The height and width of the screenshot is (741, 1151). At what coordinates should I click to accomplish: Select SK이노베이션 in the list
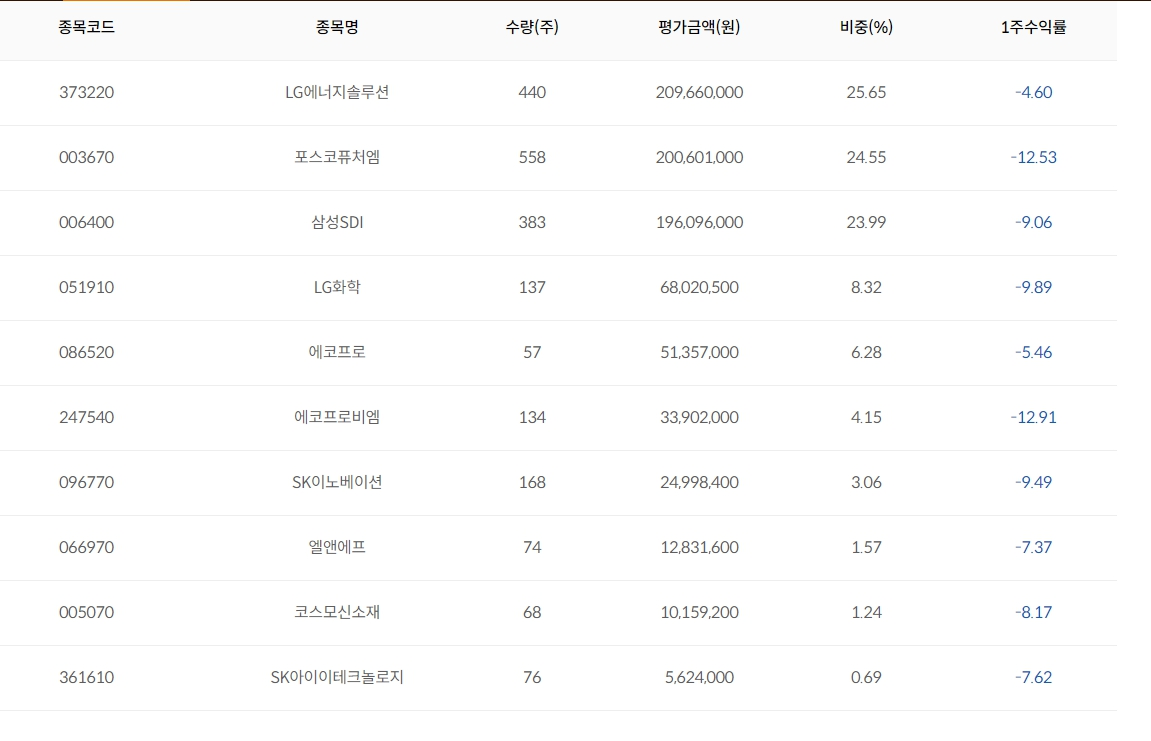[x=337, y=483]
